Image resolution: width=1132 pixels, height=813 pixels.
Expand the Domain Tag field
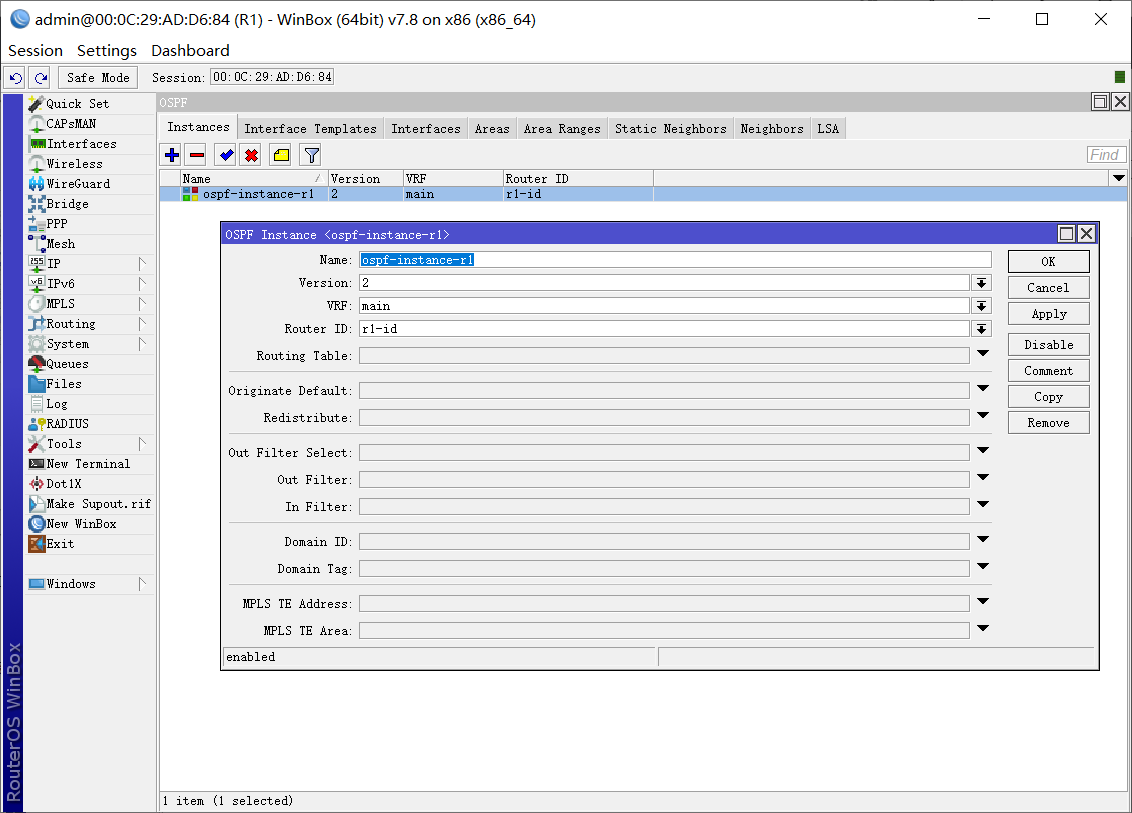(983, 566)
